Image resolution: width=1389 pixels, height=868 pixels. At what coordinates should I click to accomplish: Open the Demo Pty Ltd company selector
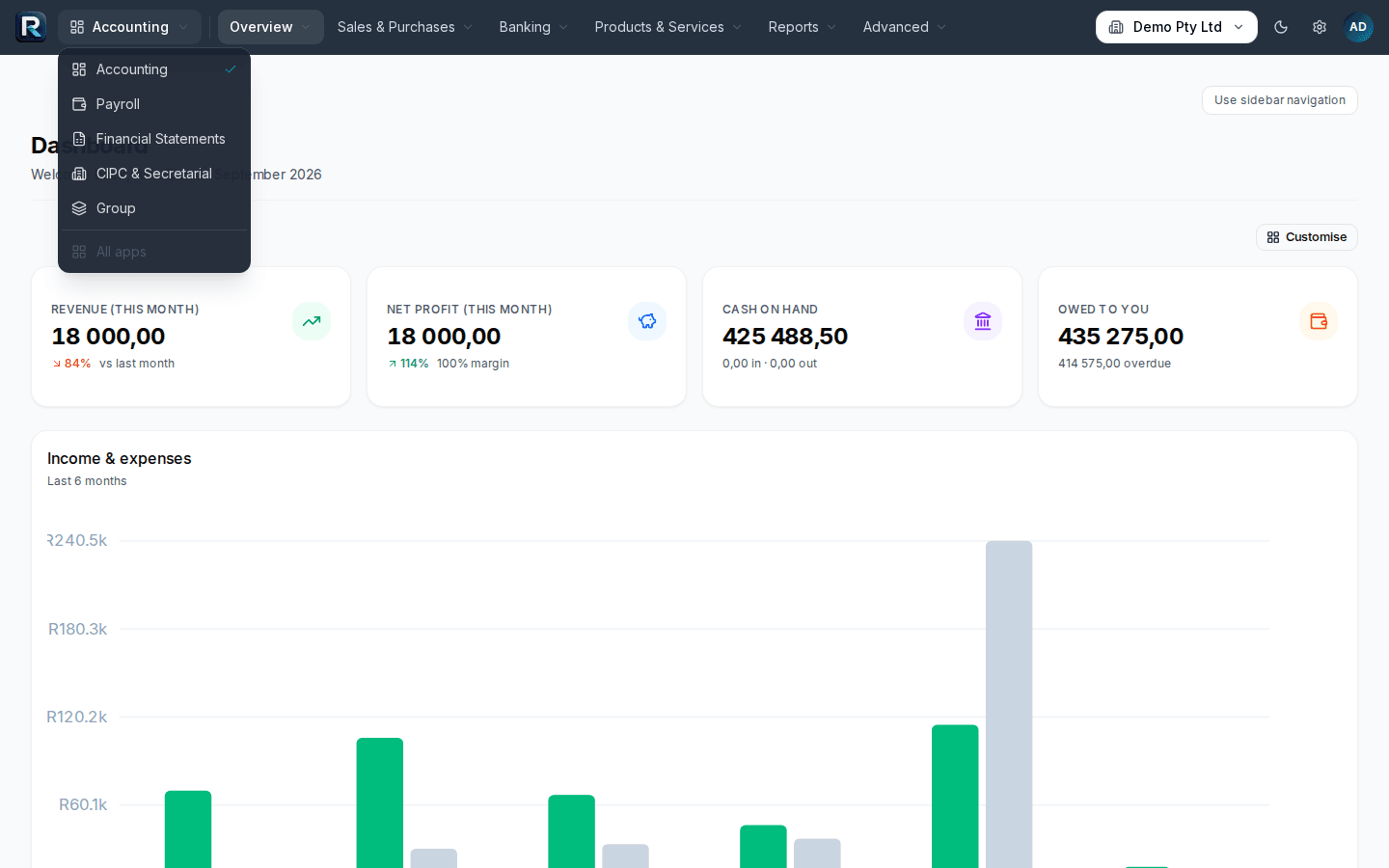1177,27
